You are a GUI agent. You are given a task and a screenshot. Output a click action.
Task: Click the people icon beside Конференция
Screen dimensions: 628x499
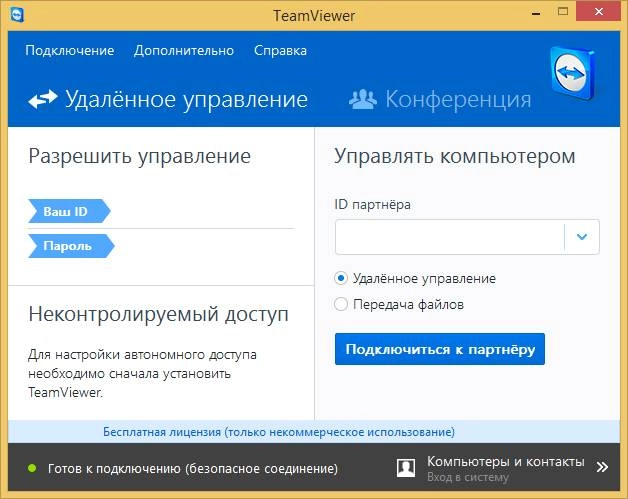(x=363, y=99)
